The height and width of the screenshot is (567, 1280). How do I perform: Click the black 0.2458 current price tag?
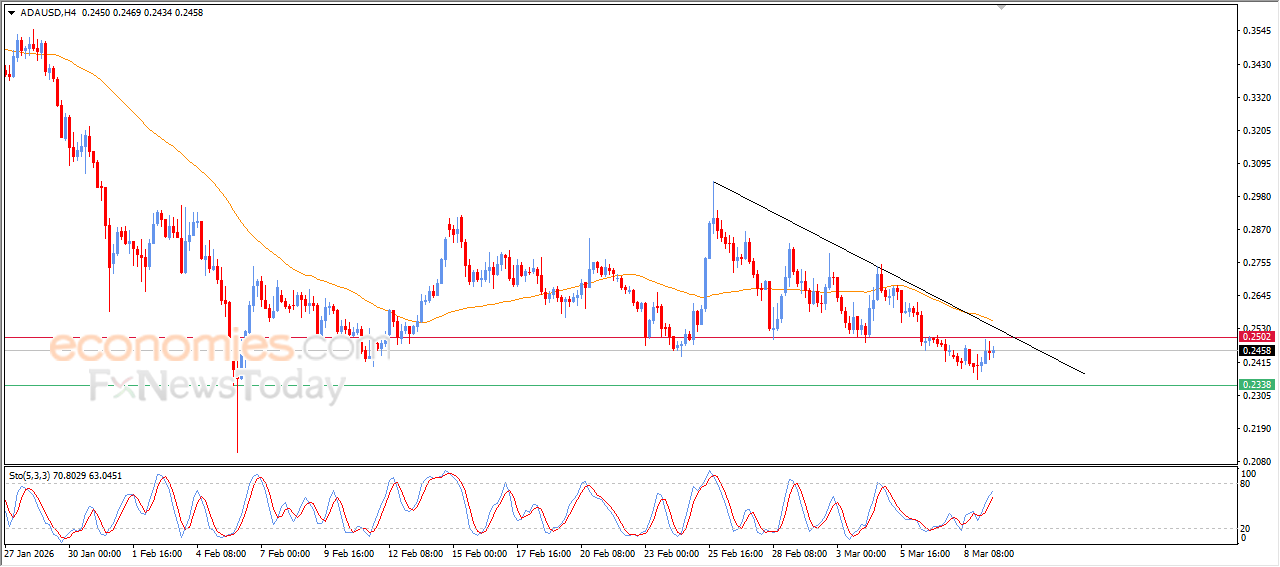click(1256, 351)
